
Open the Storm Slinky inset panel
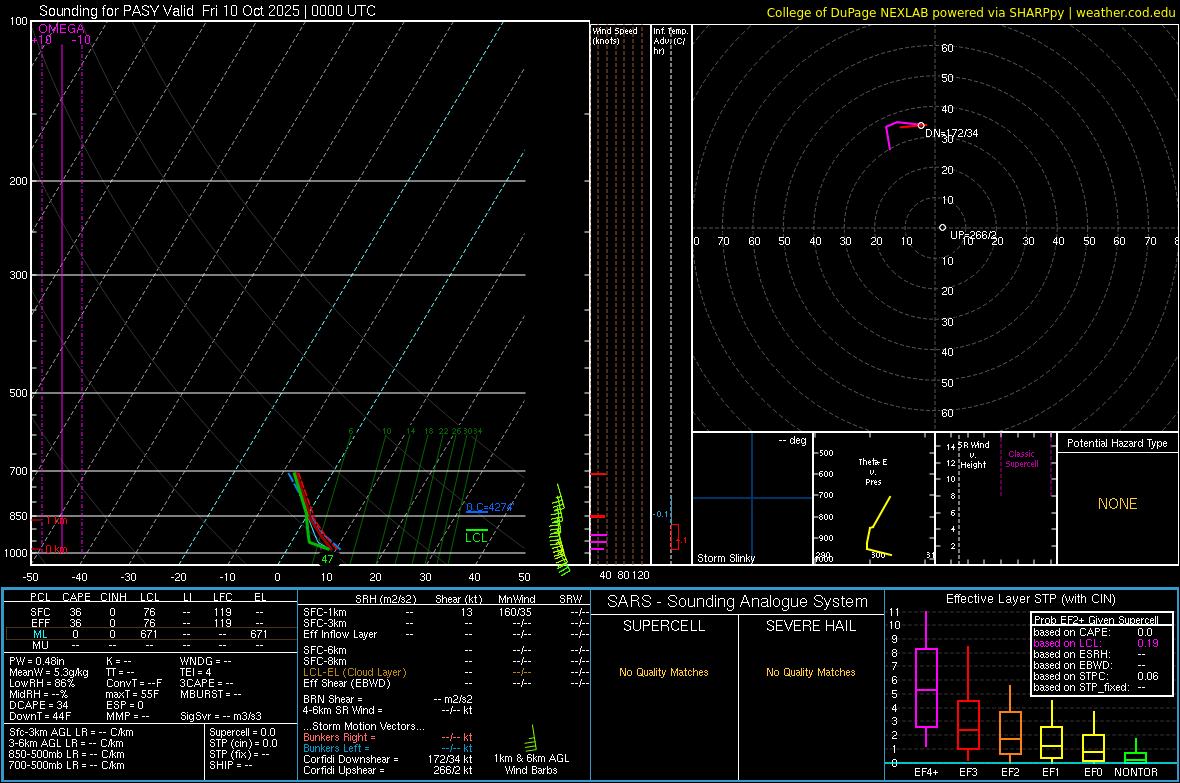pos(752,500)
